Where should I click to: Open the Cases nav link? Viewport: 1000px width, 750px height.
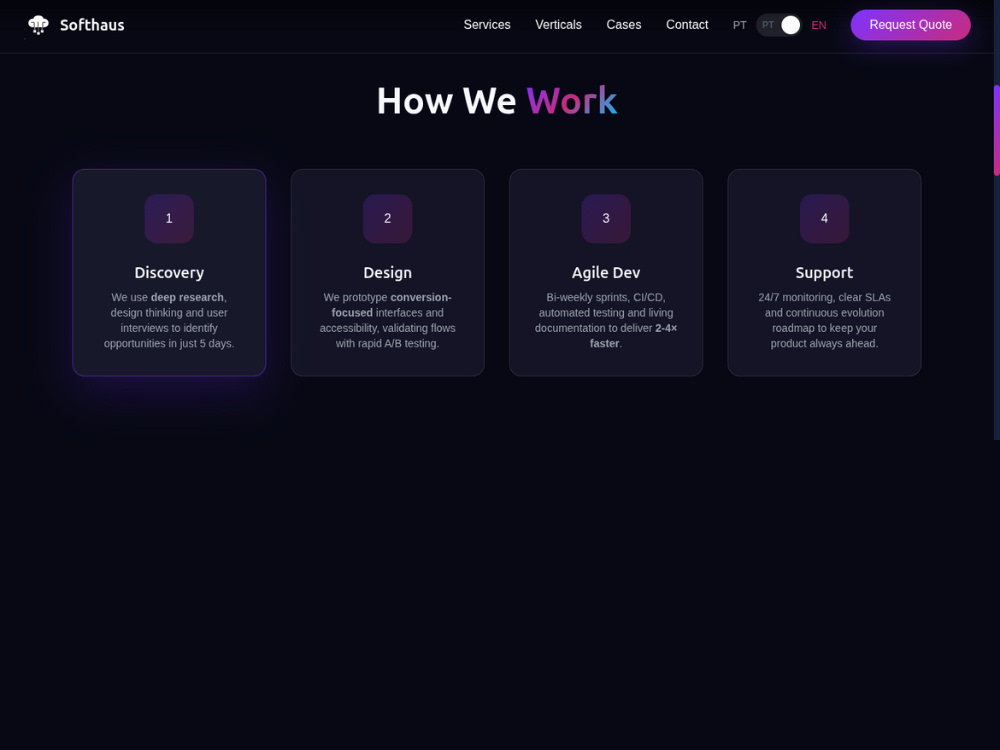click(624, 25)
